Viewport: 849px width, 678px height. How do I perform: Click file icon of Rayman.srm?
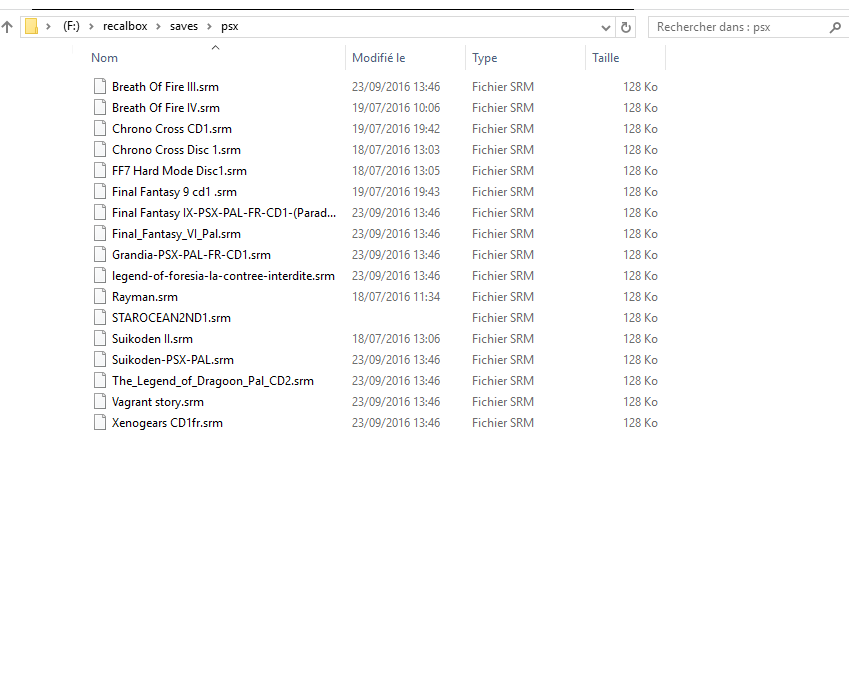point(100,297)
